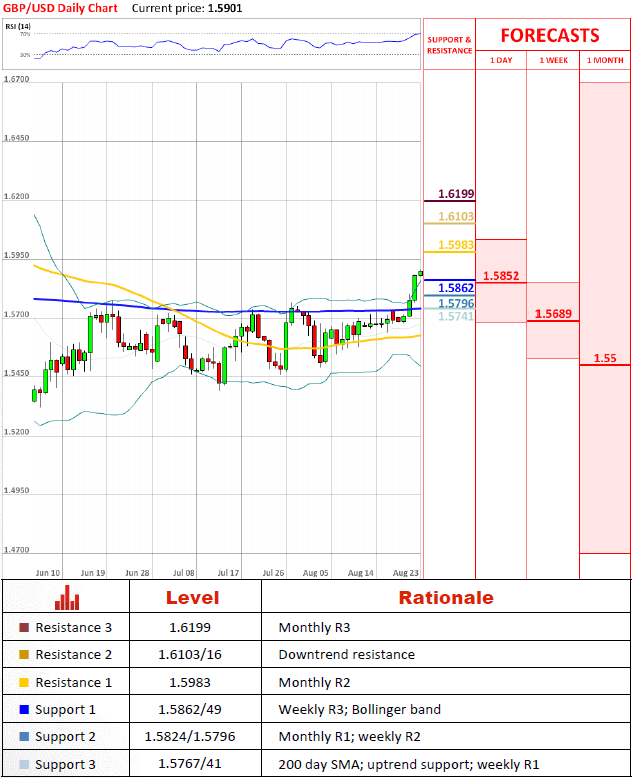Select the 1 WEEK forecast column header

553,60
